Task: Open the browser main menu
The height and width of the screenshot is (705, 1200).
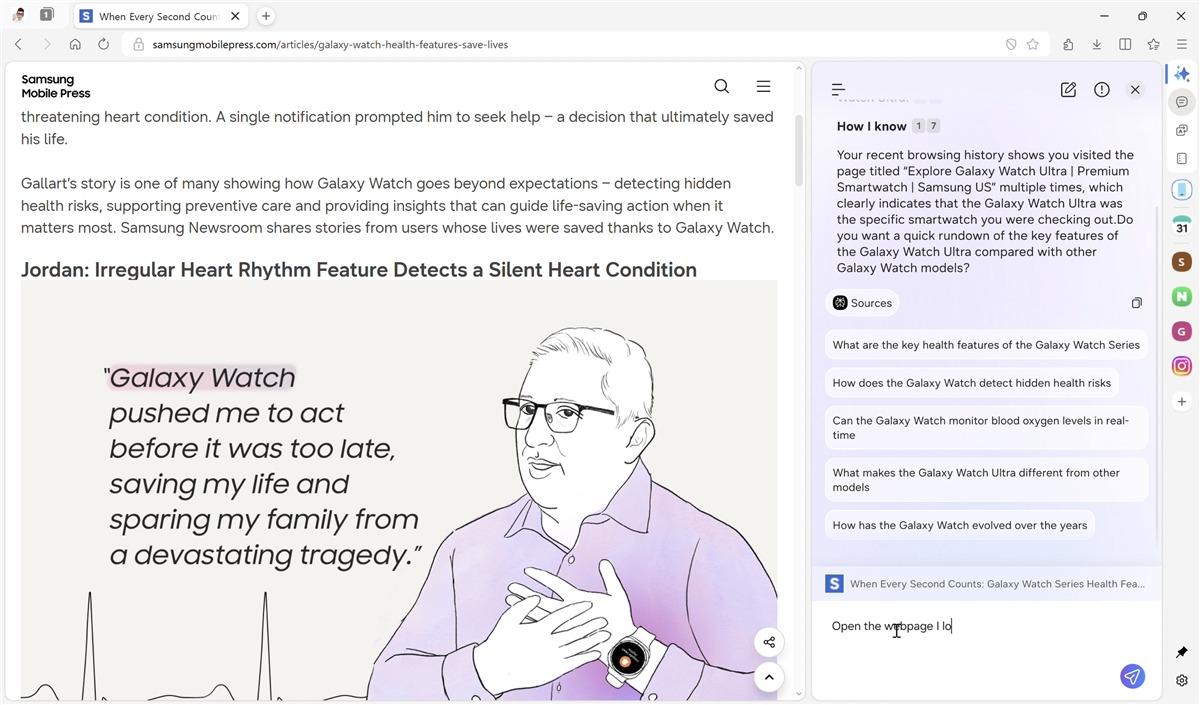Action: (1181, 44)
